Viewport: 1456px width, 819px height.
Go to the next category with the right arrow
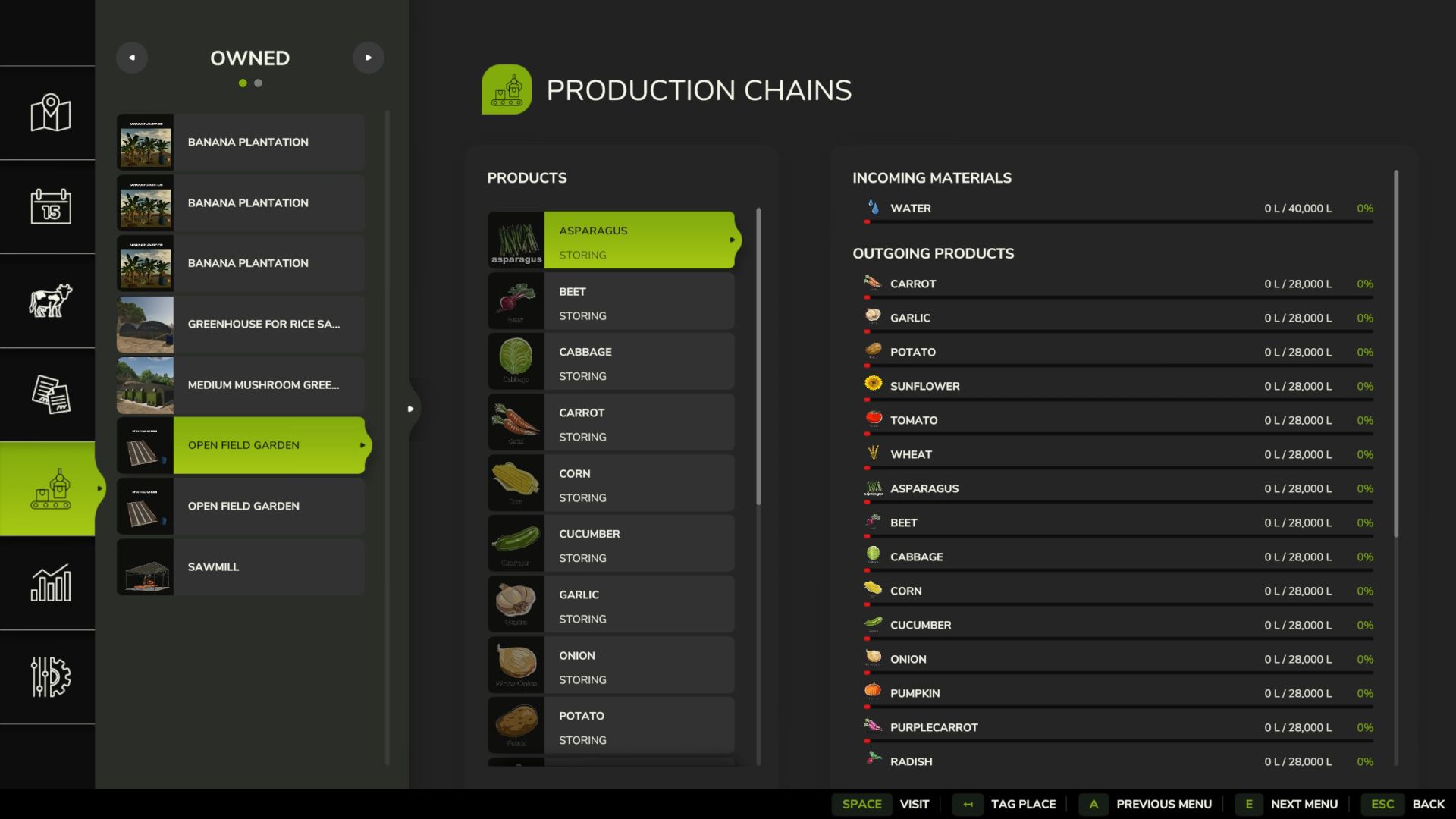point(369,58)
